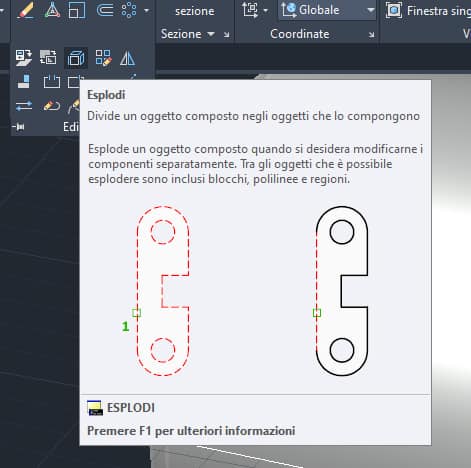
Task: Open the UCS icon dropdown arrow
Action: 265,11
